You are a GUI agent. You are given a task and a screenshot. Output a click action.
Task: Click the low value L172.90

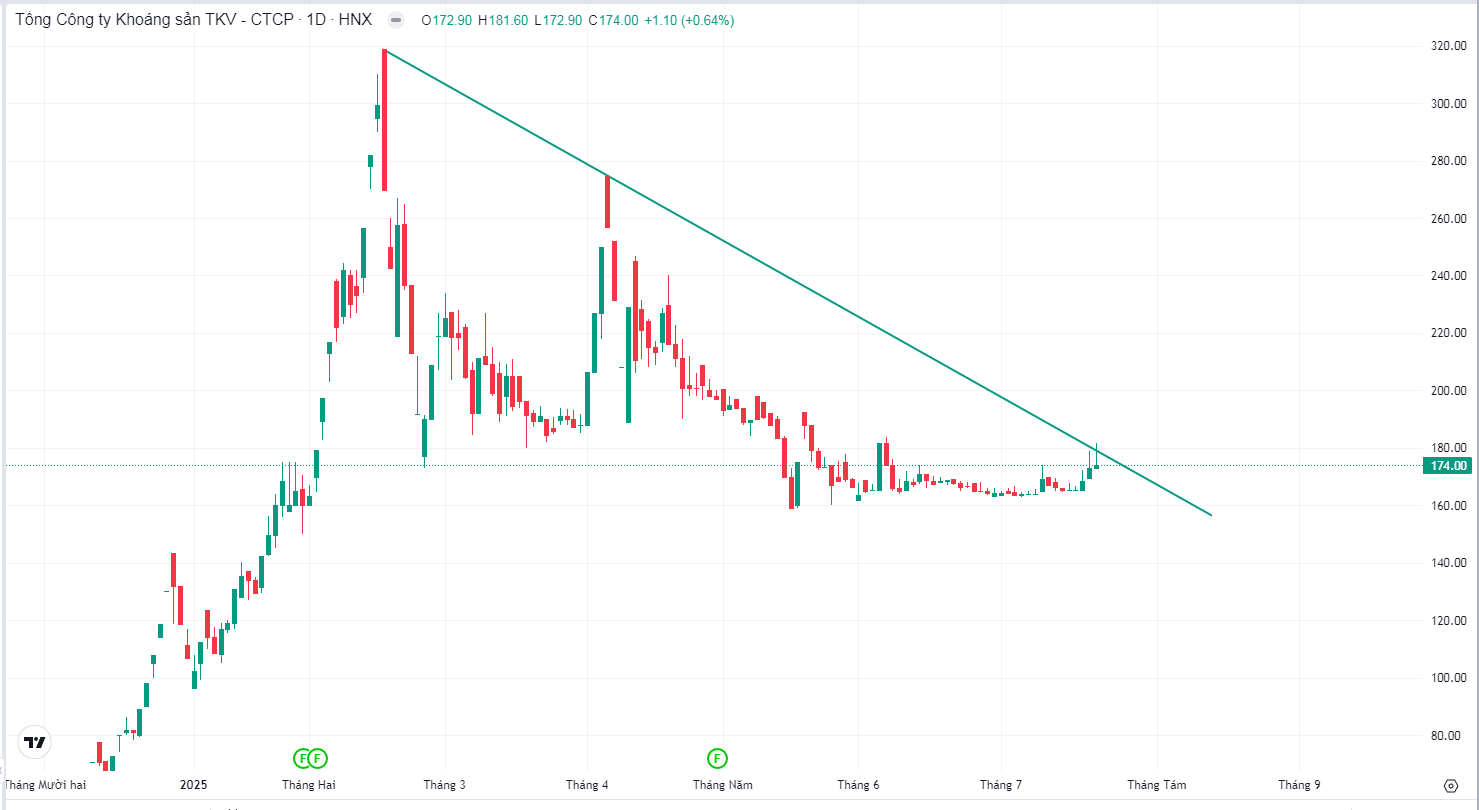559,20
